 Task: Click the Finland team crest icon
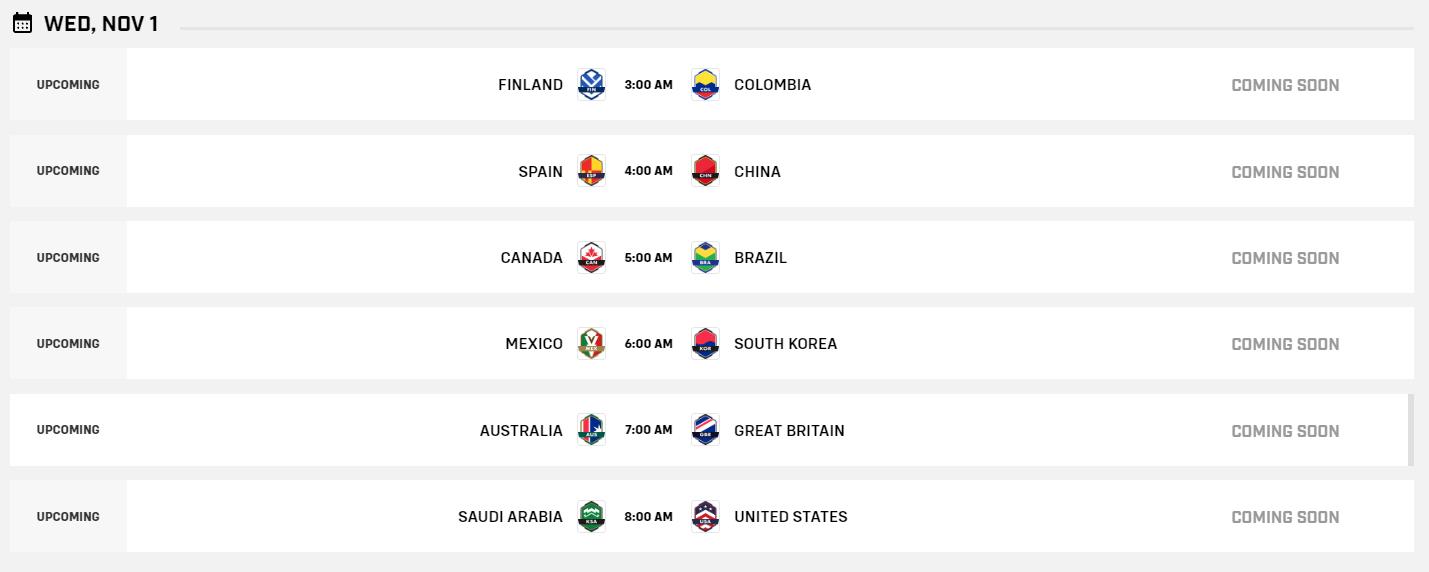tap(591, 84)
